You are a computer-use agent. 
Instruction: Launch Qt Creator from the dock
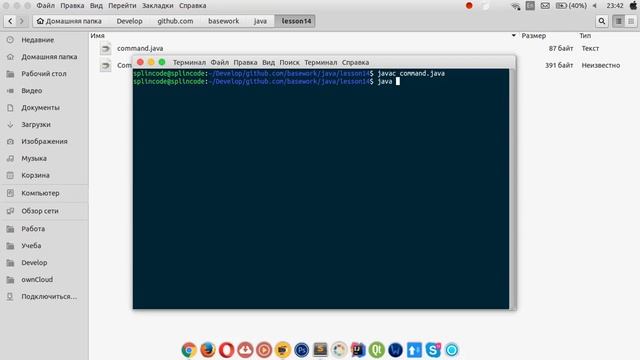pyautogui.click(x=376, y=350)
